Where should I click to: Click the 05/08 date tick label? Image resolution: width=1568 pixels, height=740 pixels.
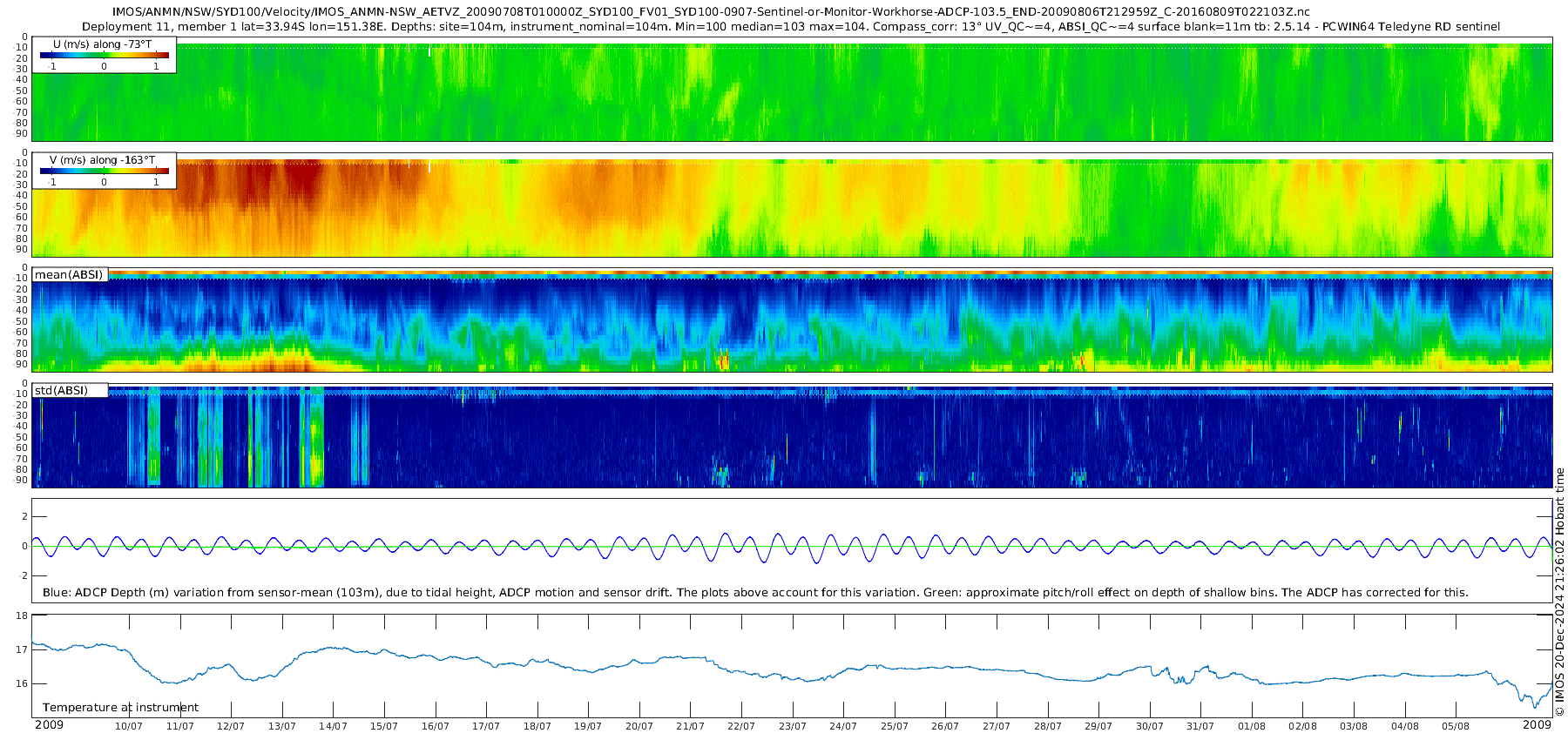(1455, 726)
